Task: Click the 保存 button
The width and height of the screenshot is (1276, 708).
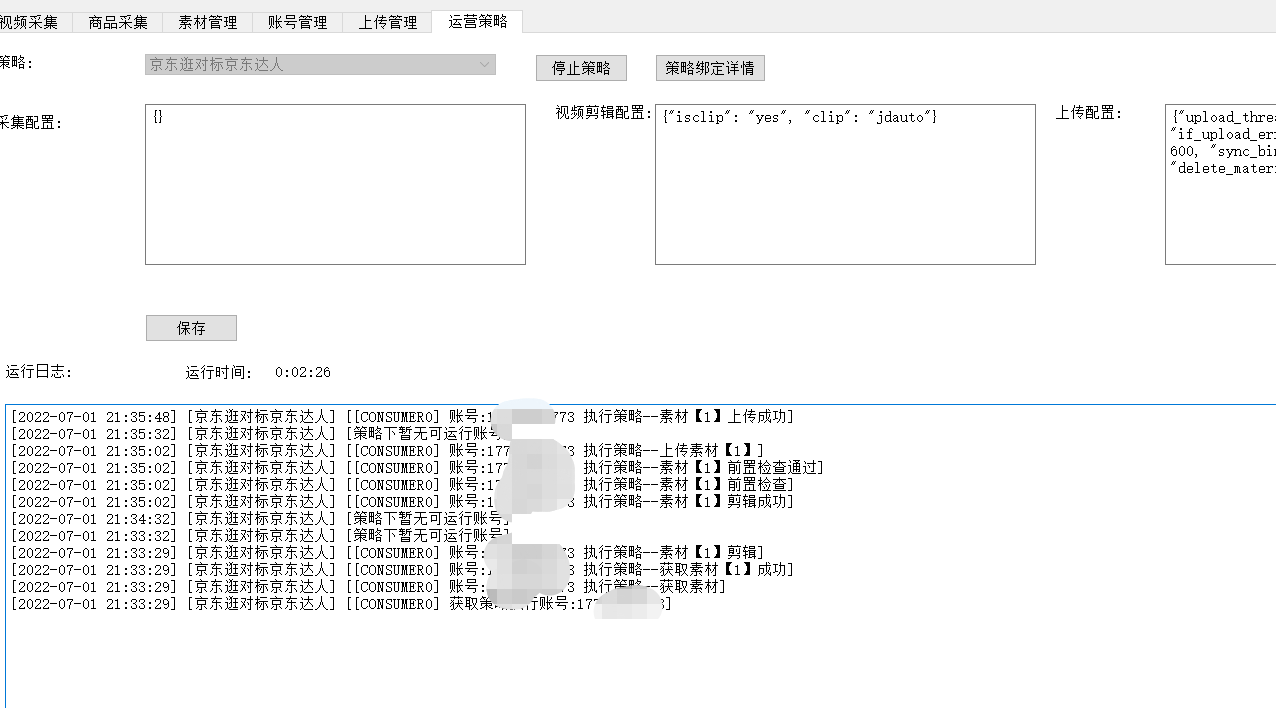Action: click(x=191, y=328)
